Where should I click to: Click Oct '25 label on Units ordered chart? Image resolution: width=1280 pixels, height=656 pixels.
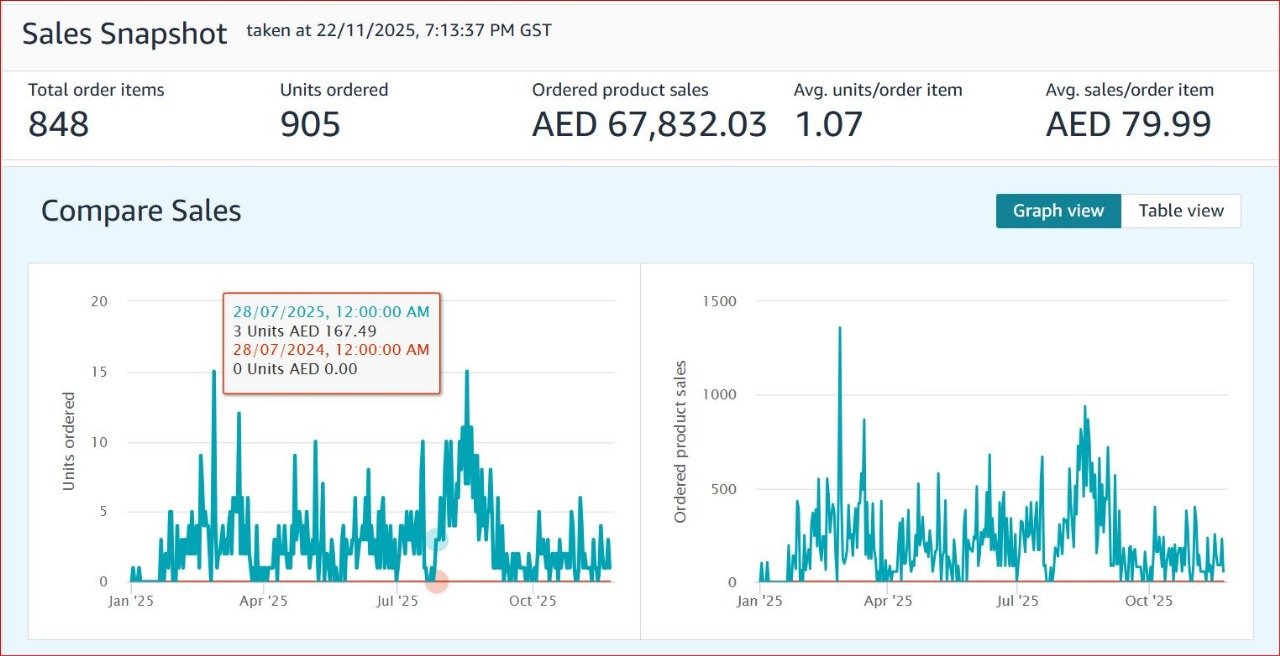pyautogui.click(x=532, y=602)
